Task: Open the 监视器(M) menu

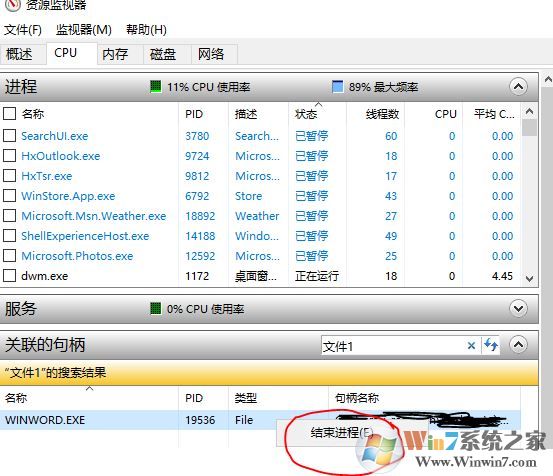Action: [x=84, y=30]
